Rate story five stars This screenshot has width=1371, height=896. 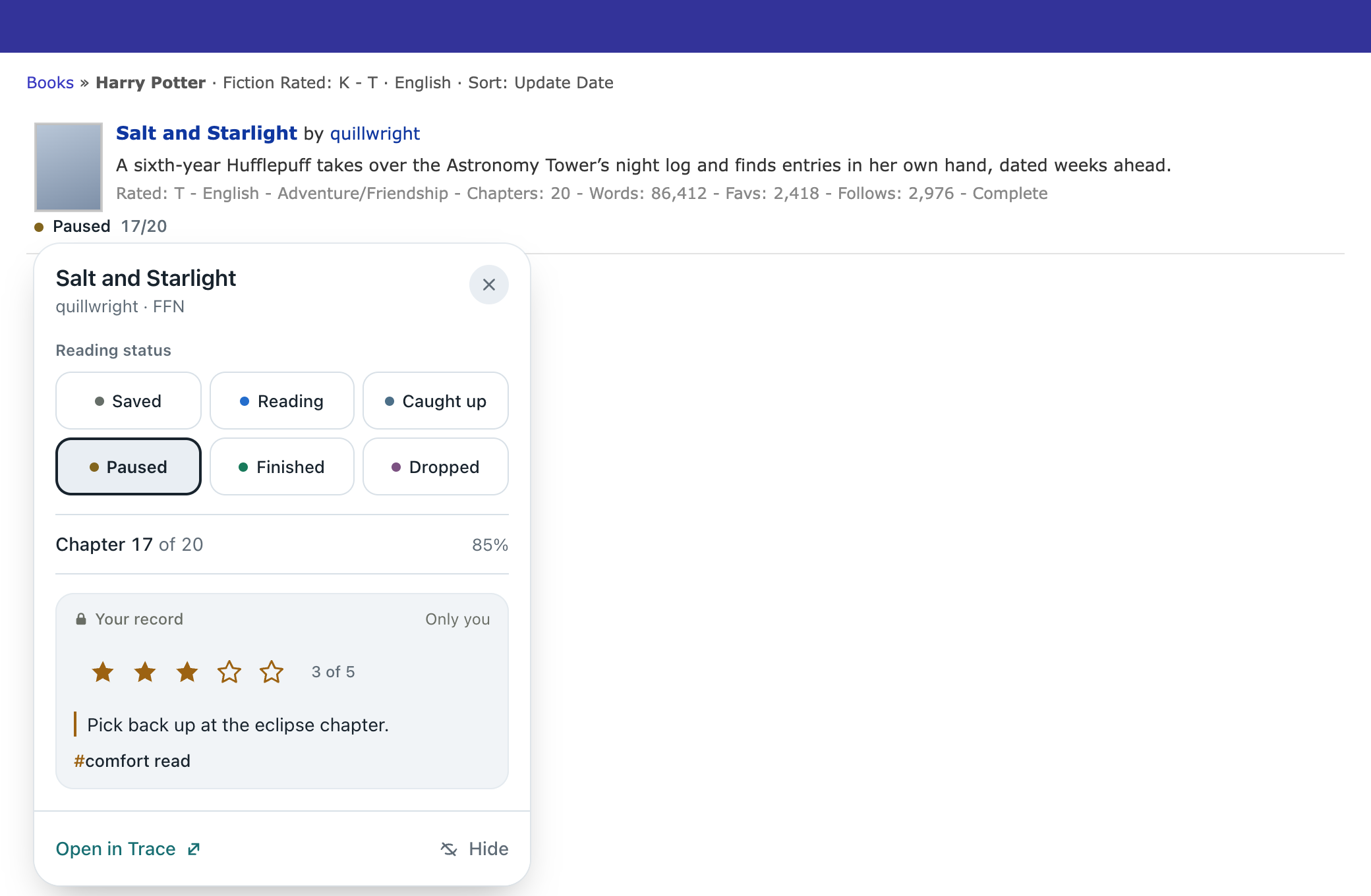(x=272, y=672)
